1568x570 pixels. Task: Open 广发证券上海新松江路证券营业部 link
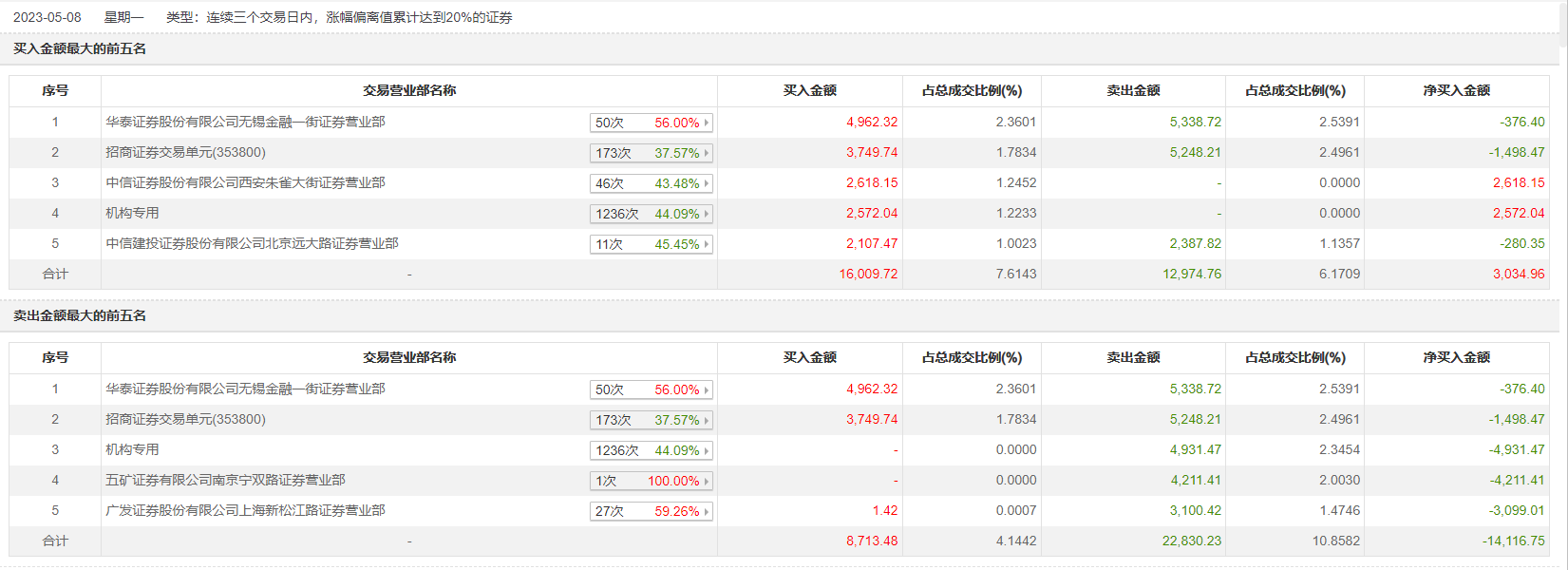click(245, 511)
